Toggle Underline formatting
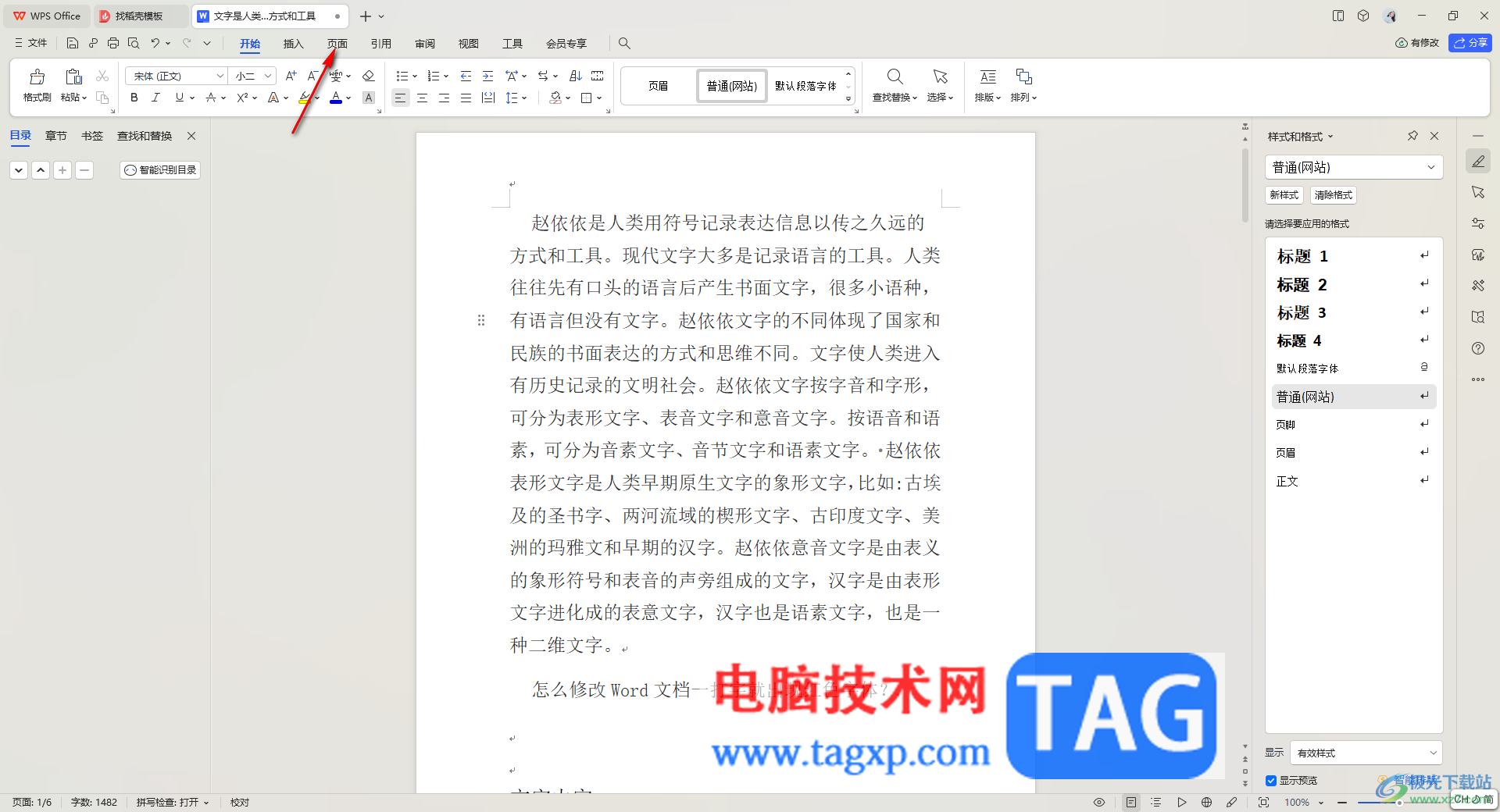The height and width of the screenshot is (812, 1500). pos(180,98)
